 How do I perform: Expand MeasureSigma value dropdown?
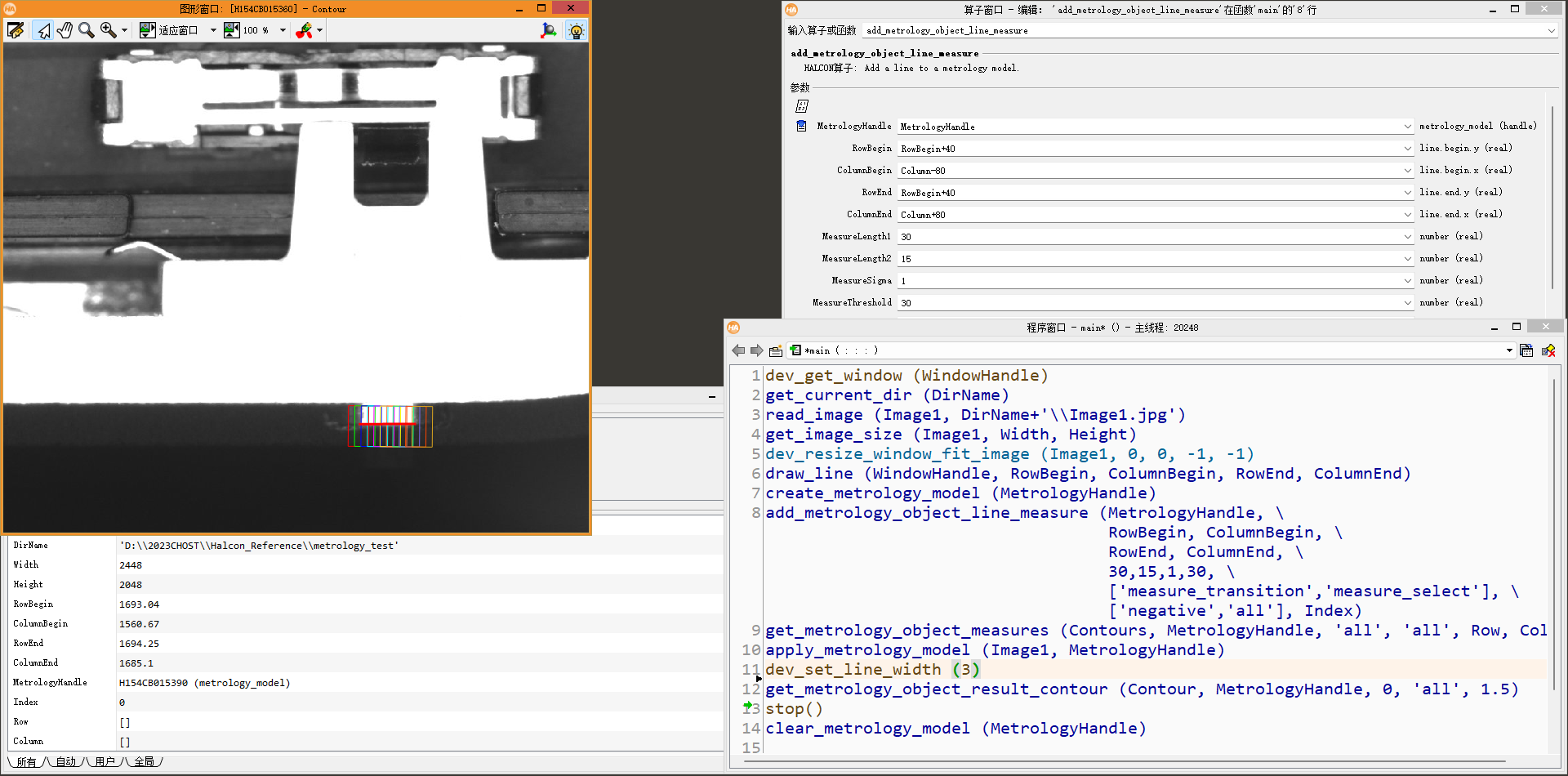[x=1407, y=281]
